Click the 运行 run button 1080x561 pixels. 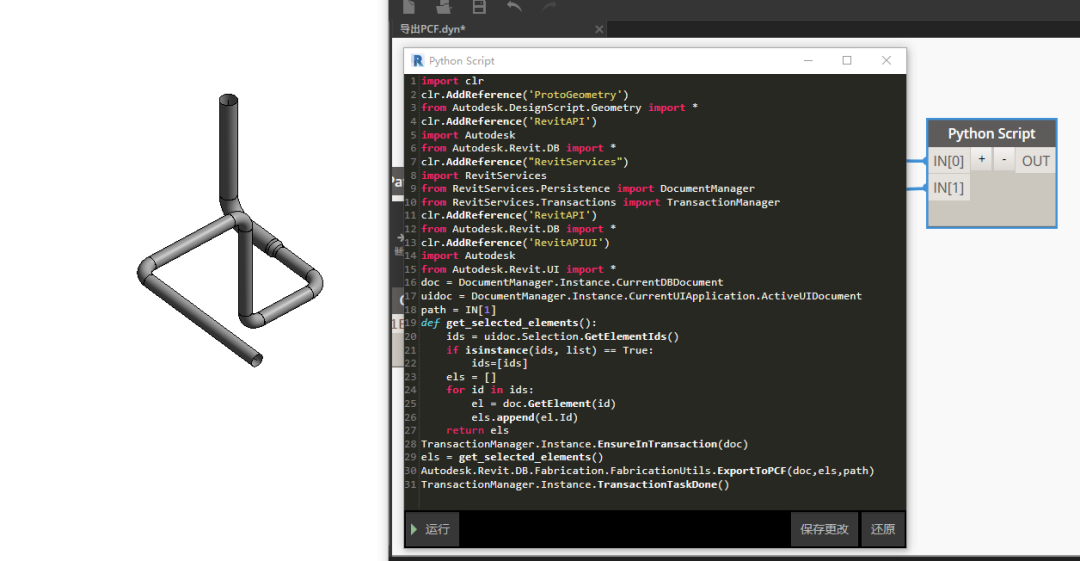[x=432, y=529]
